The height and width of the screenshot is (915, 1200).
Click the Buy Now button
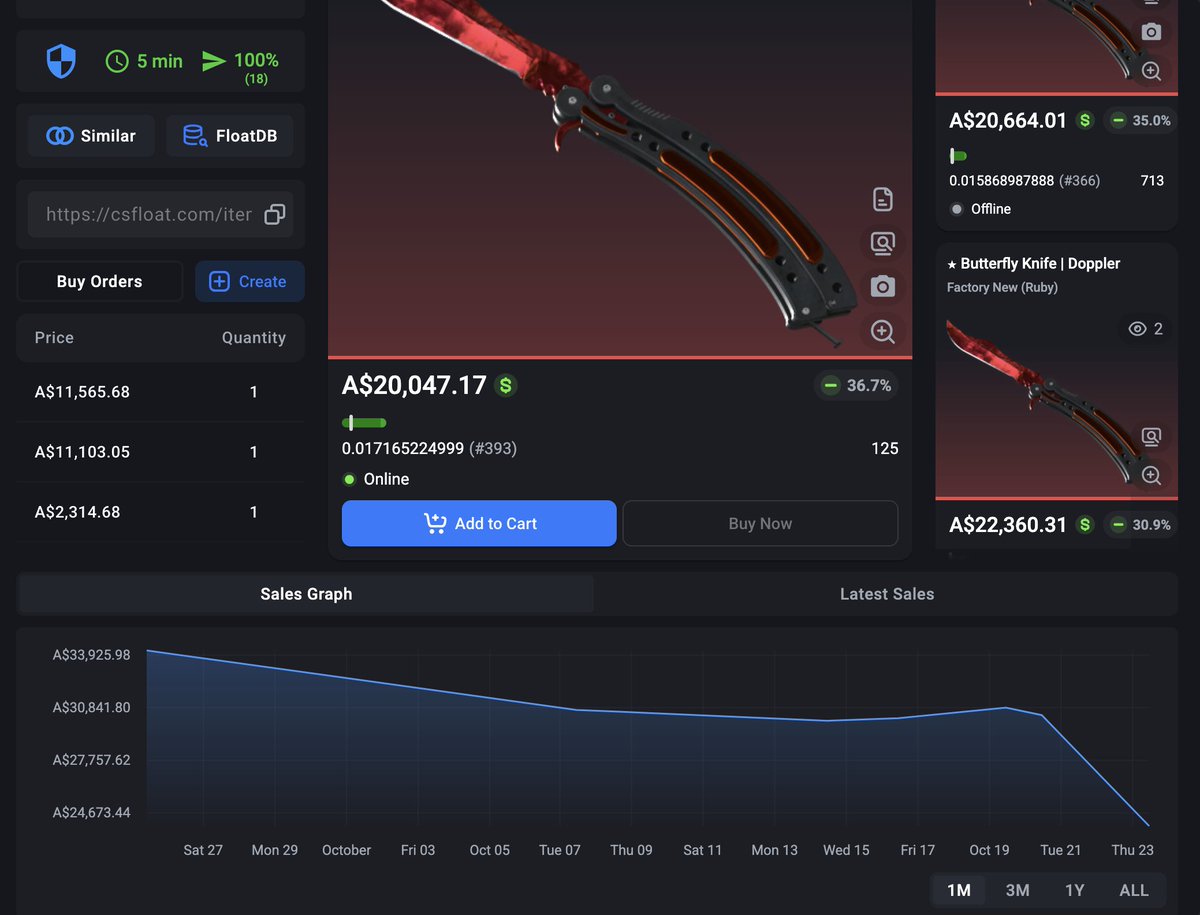(760, 523)
